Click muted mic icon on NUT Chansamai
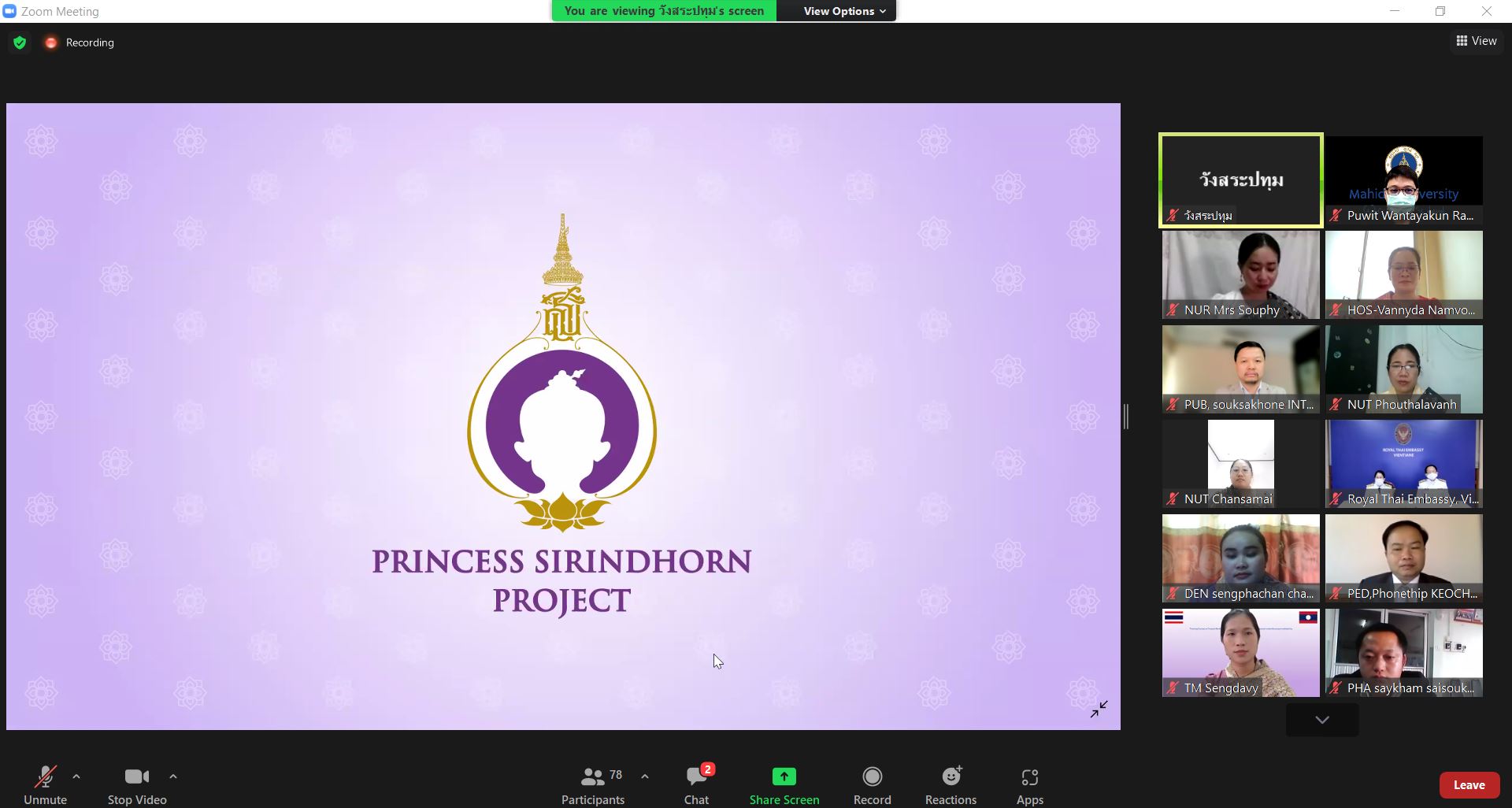 tap(1173, 499)
